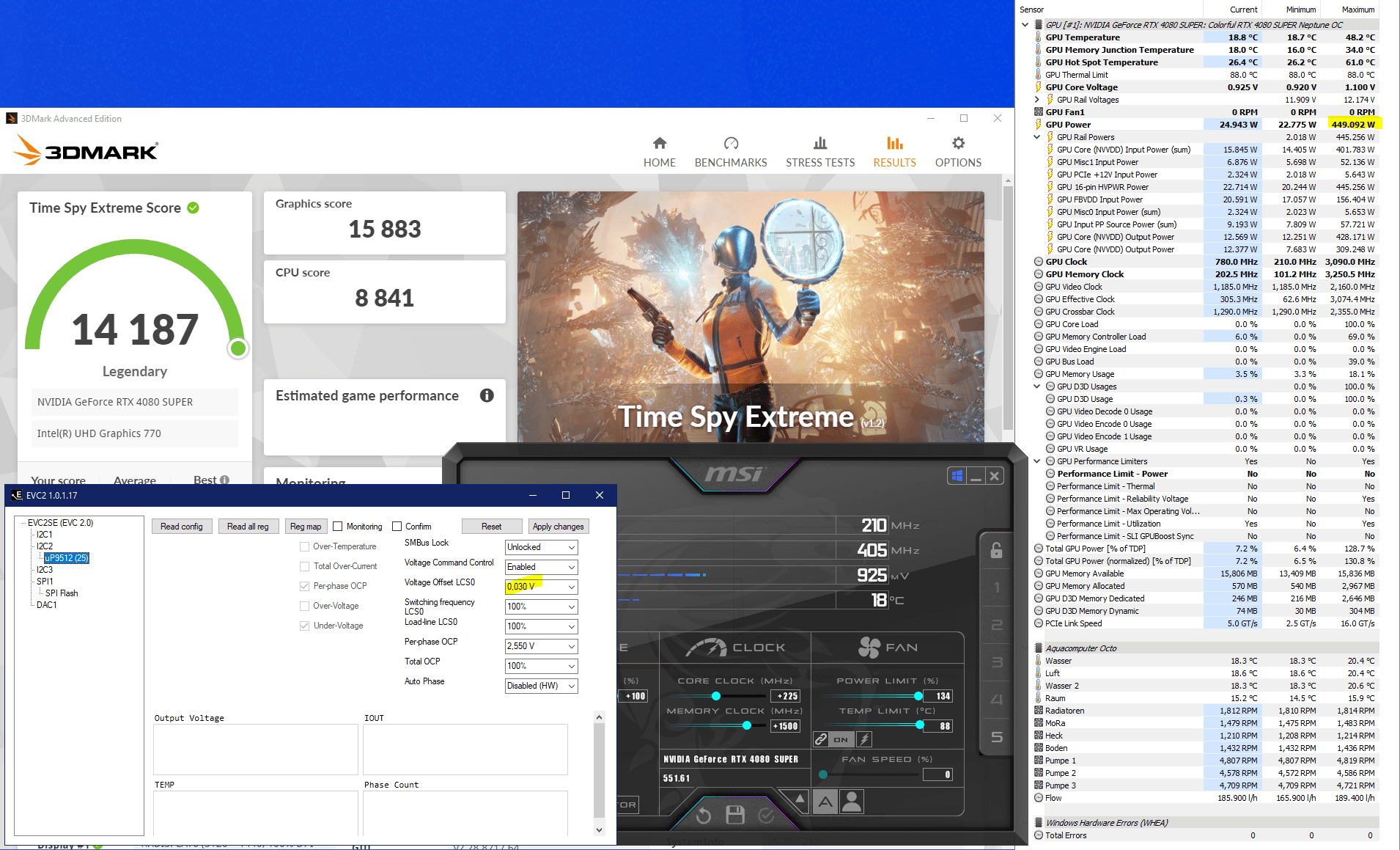
Task: Click the upward triangle icon in Afterburner
Action: pos(800,798)
